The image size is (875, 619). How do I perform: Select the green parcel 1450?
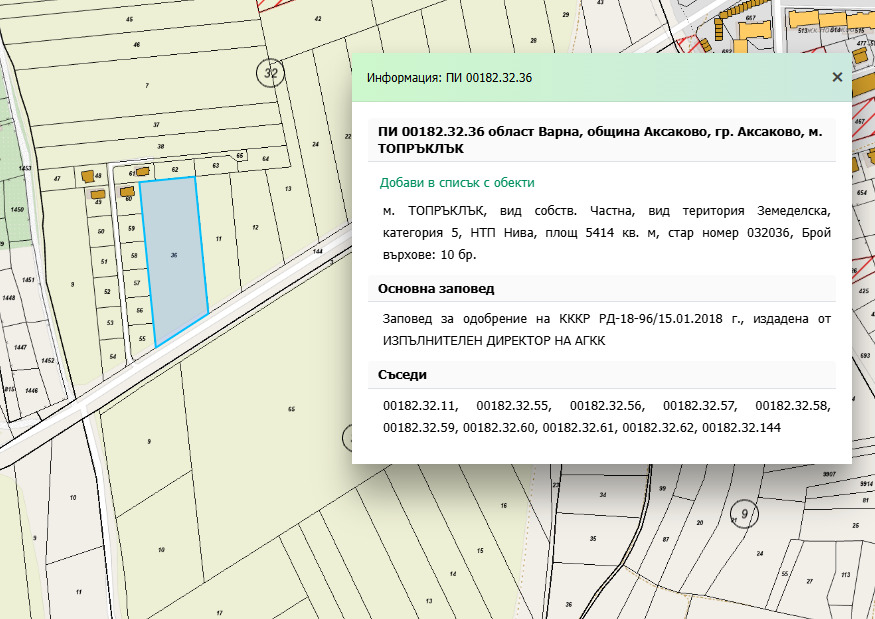(17, 209)
